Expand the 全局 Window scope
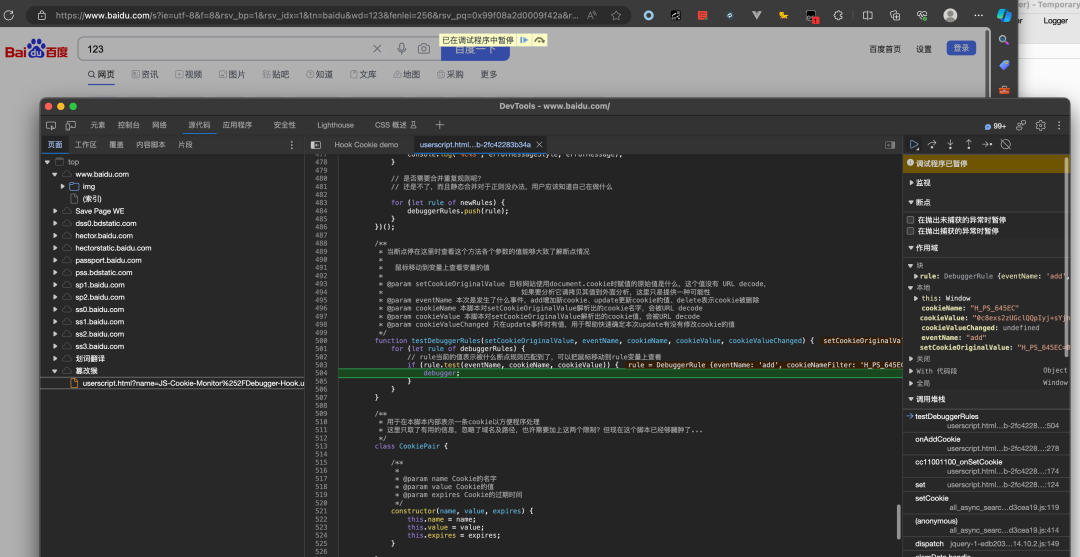 [x=911, y=383]
